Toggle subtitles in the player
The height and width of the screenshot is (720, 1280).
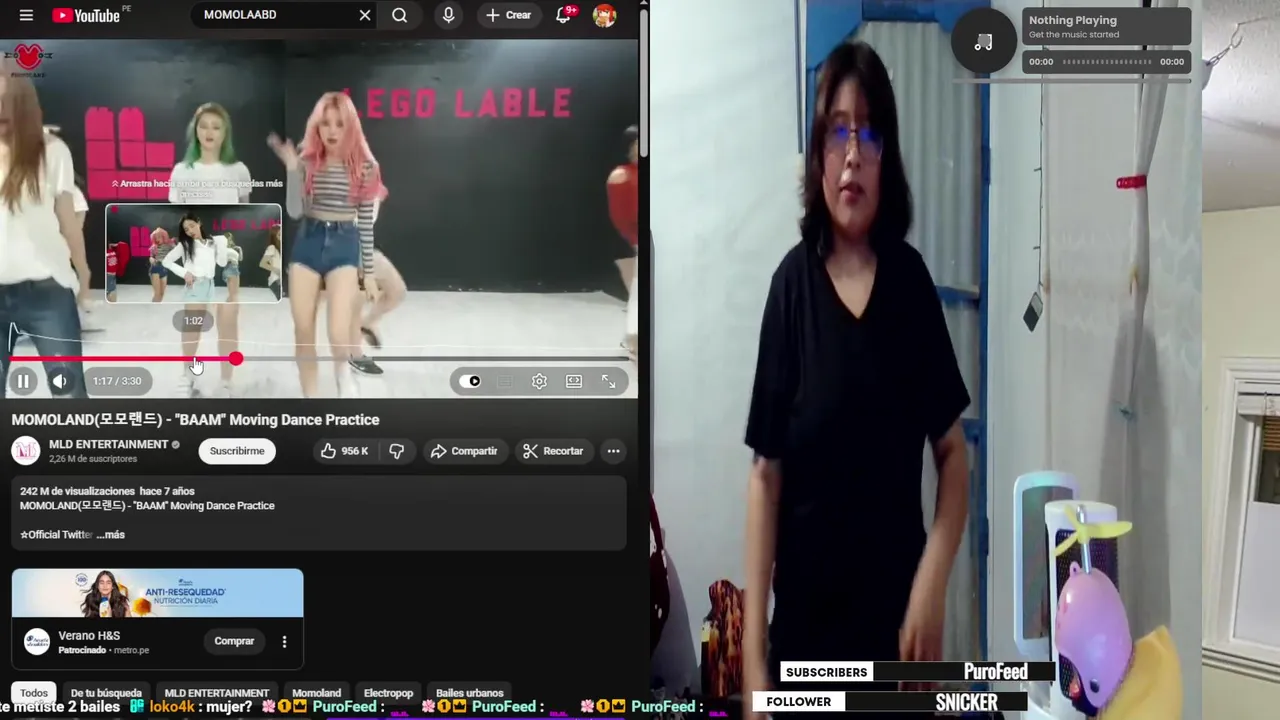click(x=505, y=381)
